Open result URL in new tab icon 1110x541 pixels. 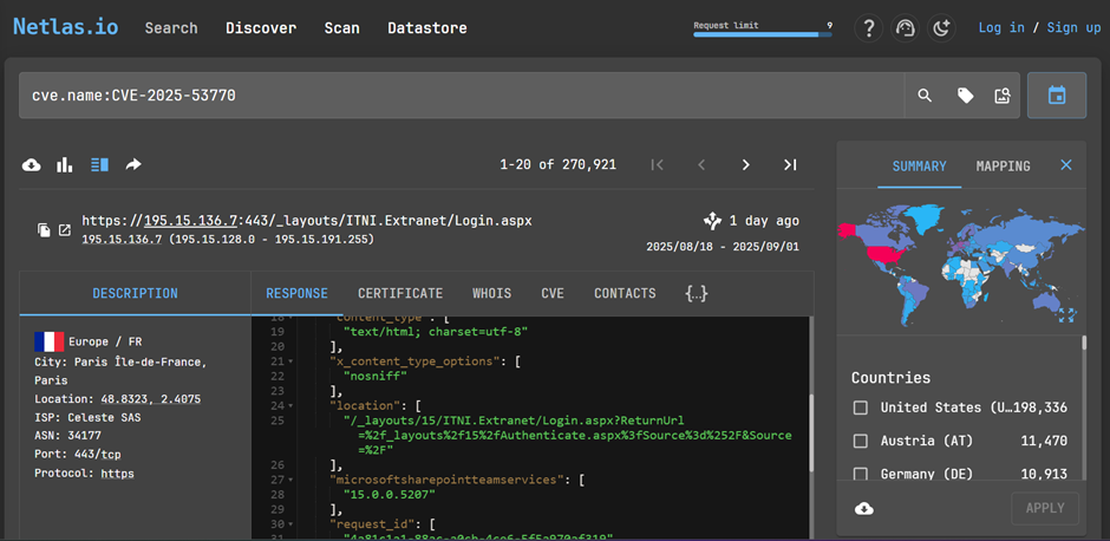[x=64, y=230]
